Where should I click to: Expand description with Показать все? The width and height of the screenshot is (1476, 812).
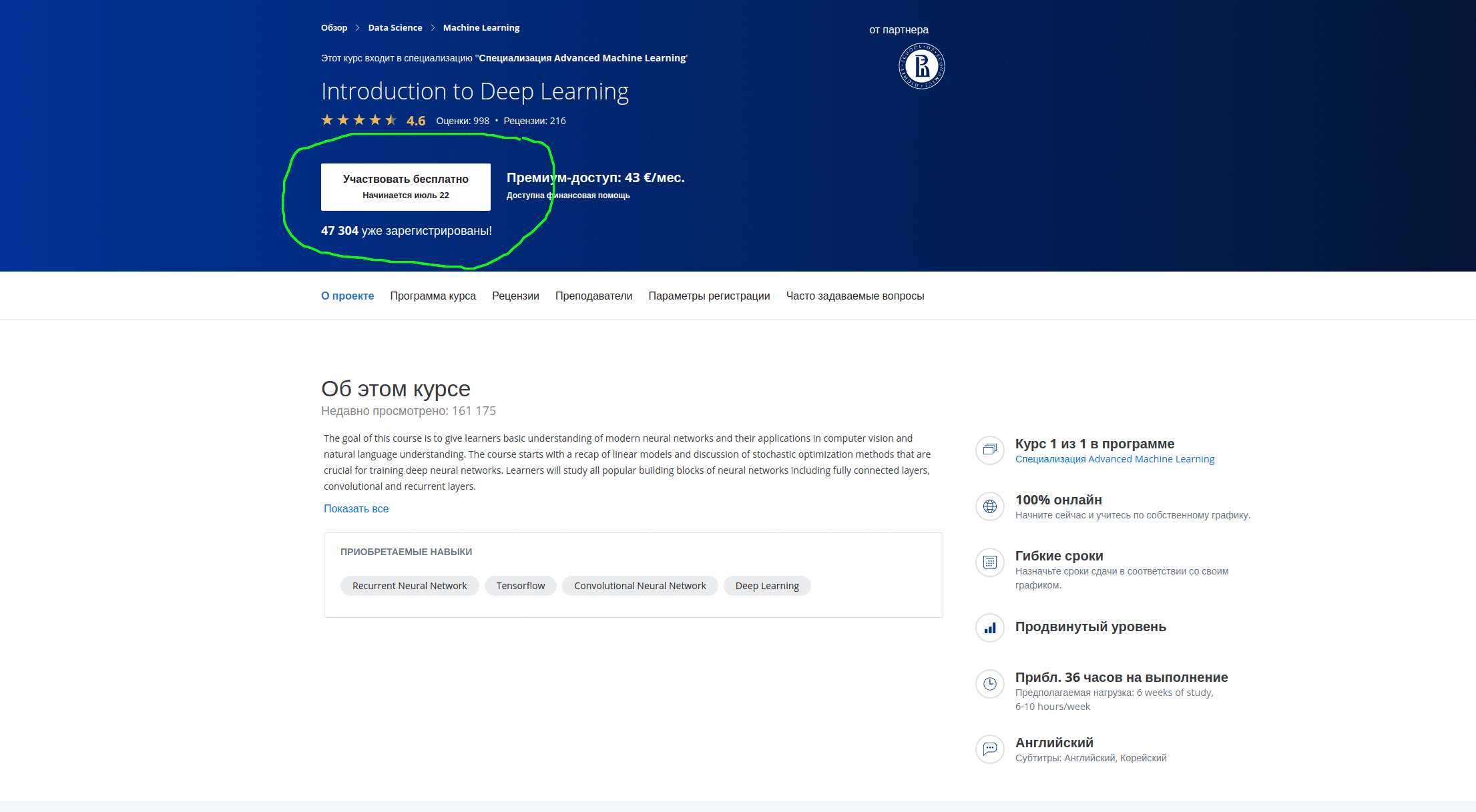point(356,508)
